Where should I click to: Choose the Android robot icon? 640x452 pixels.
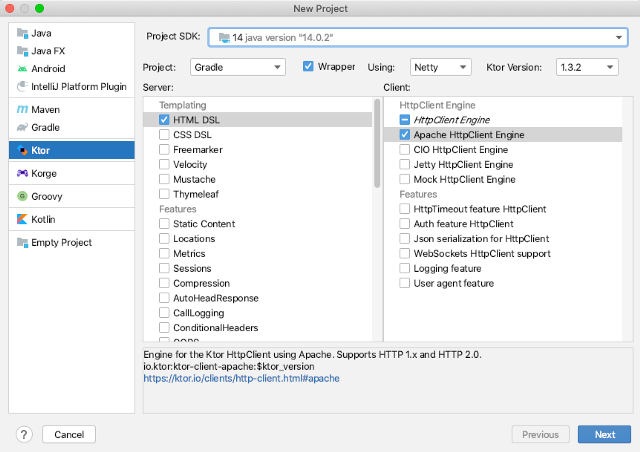click(x=22, y=69)
